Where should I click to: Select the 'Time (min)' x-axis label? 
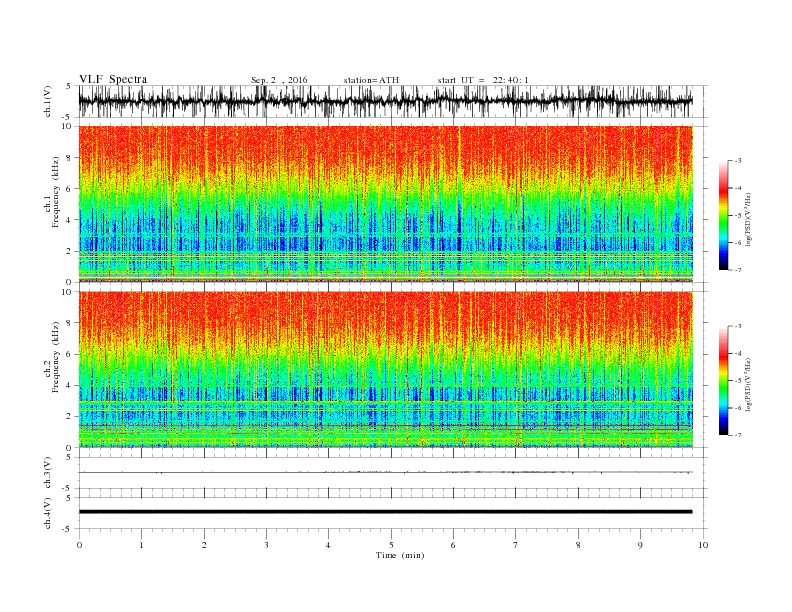[x=400, y=555]
